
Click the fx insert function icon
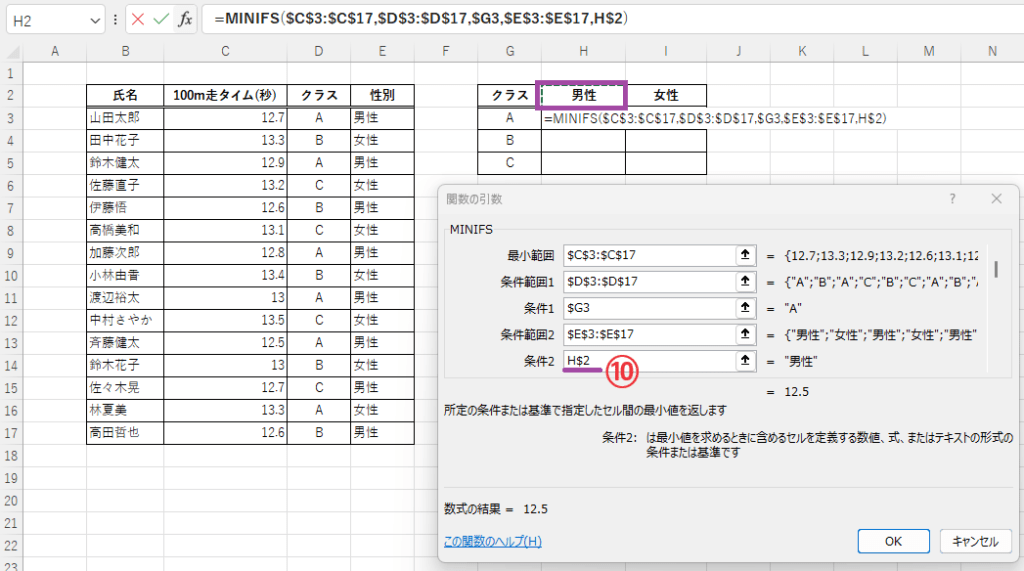pos(185,19)
